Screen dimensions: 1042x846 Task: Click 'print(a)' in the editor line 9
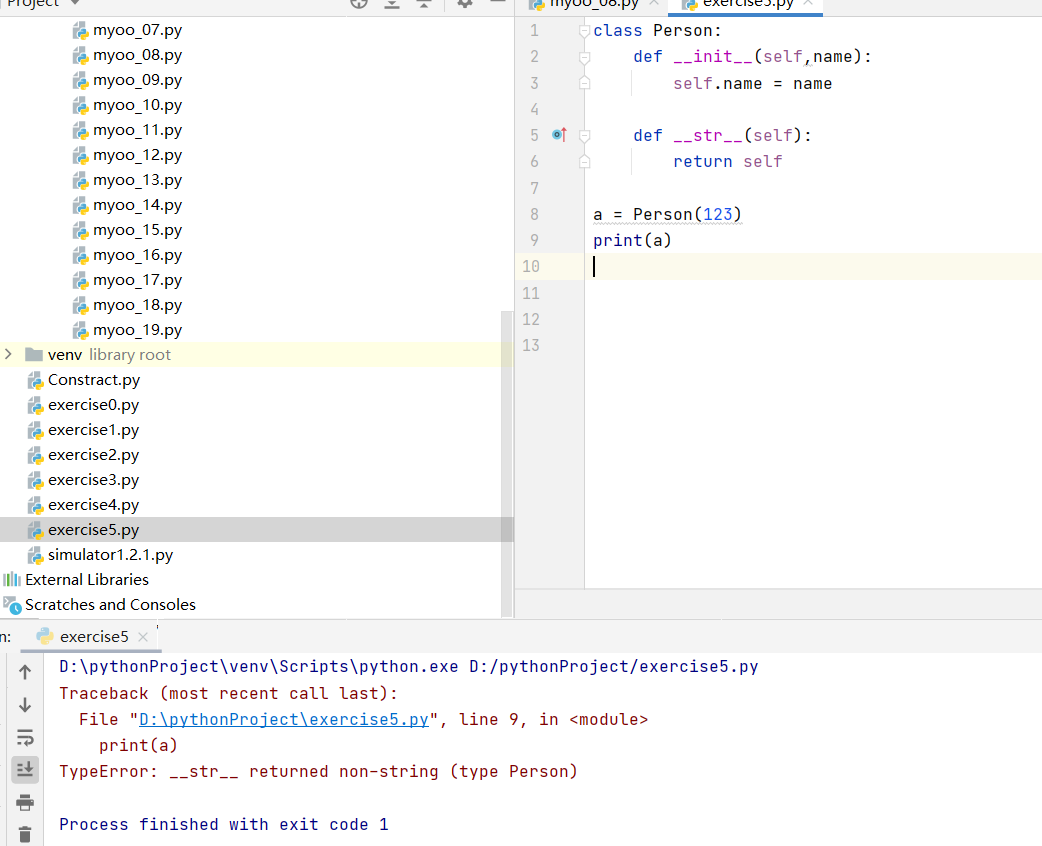(633, 241)
